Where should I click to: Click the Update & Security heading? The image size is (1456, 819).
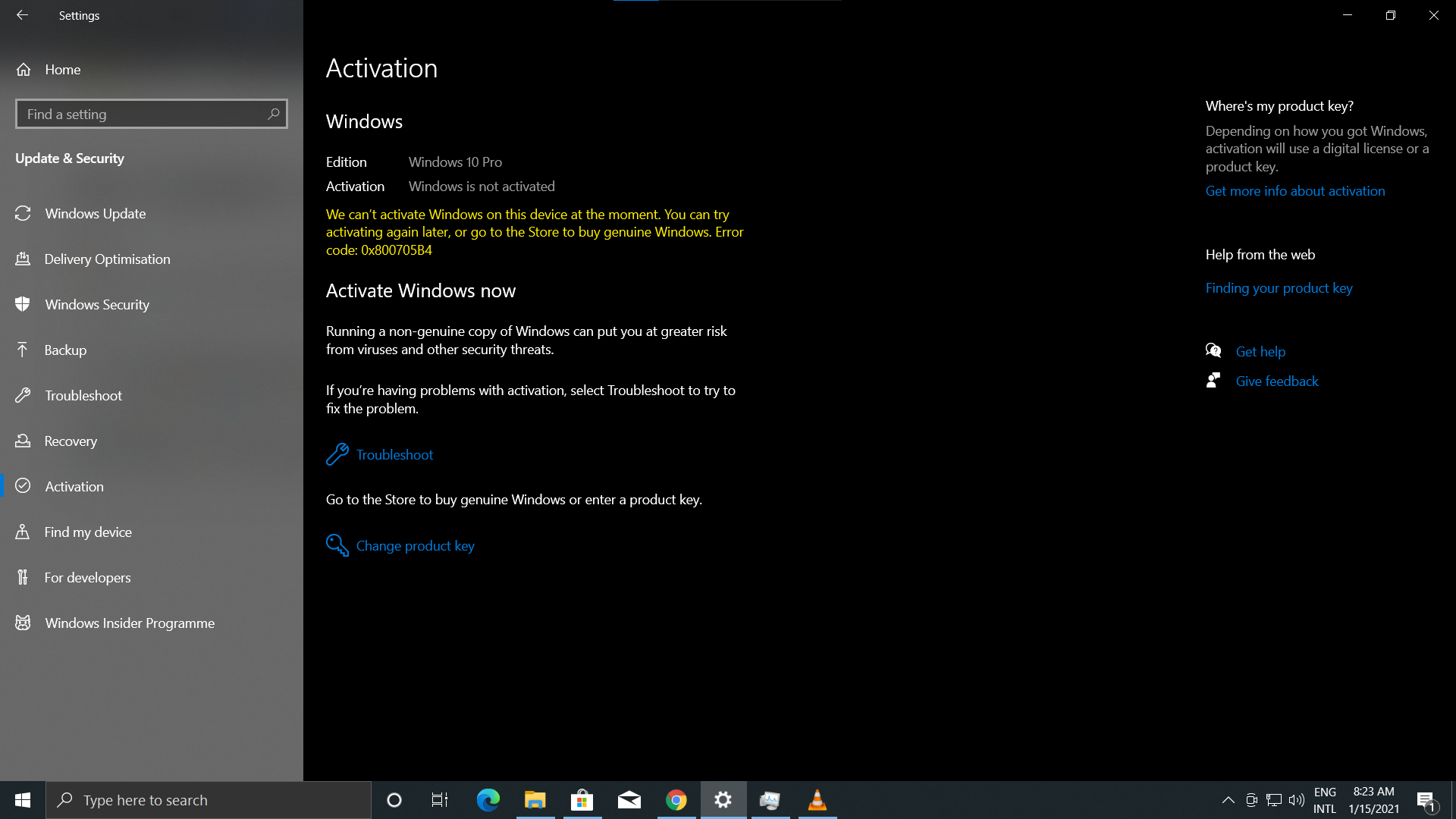[70, 158]
